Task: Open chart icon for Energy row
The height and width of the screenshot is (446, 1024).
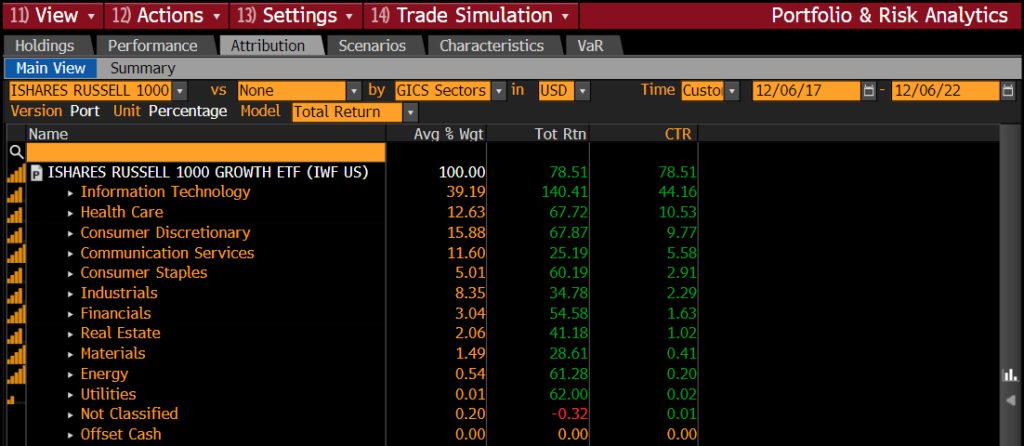Action: pyautogui.click(x=16, y=374)
